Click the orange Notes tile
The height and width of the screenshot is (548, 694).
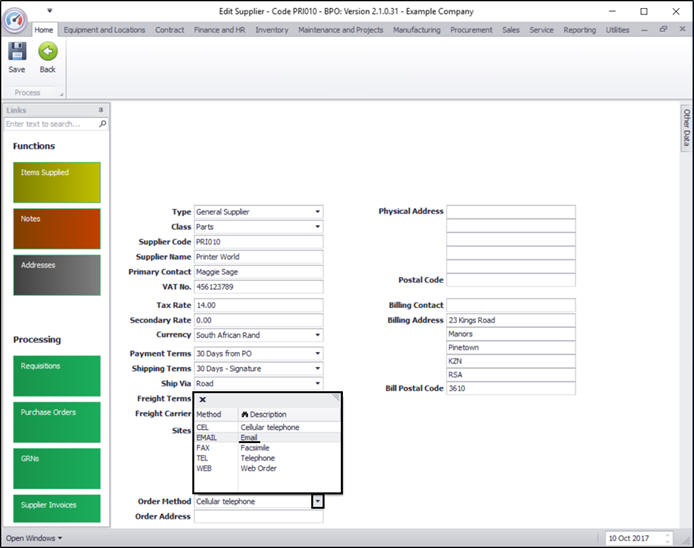point(57,229)
